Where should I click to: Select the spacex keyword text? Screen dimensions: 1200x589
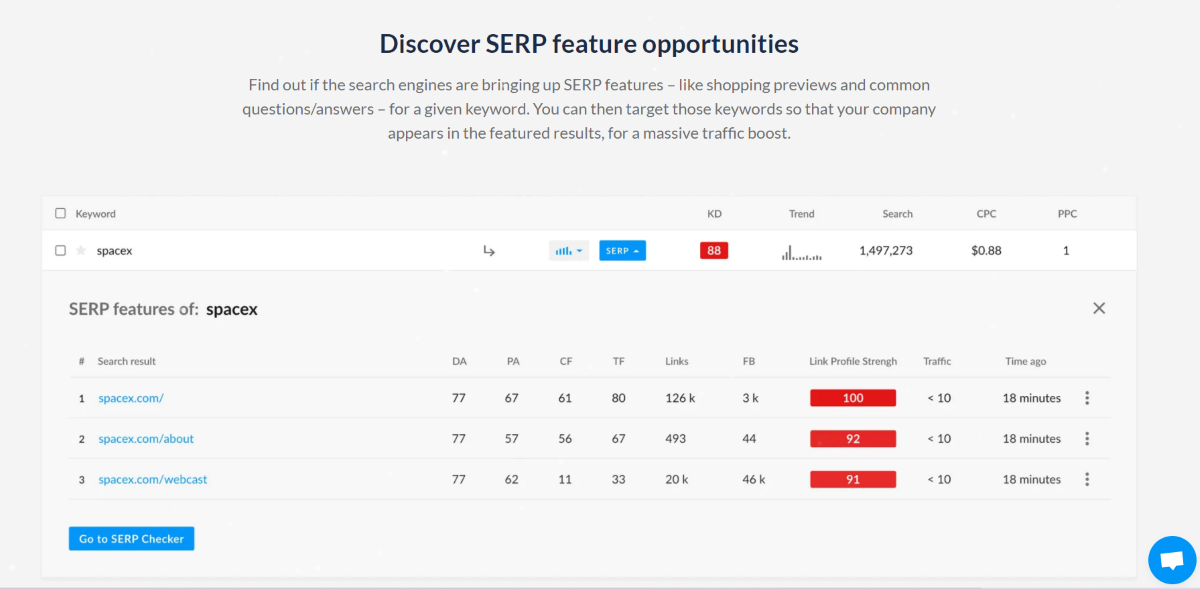pyautogui.click(x=114, y=251)
